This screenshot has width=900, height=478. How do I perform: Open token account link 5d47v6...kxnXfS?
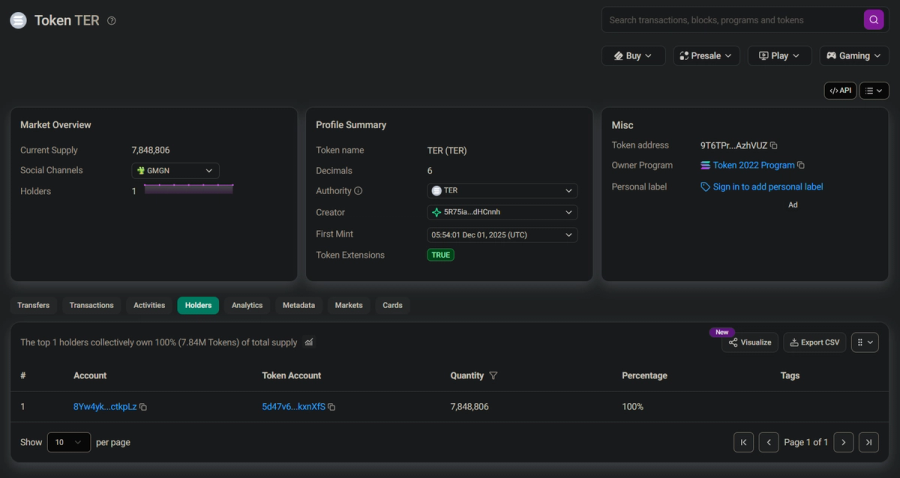pyautogui.click(x=293, y=407)
